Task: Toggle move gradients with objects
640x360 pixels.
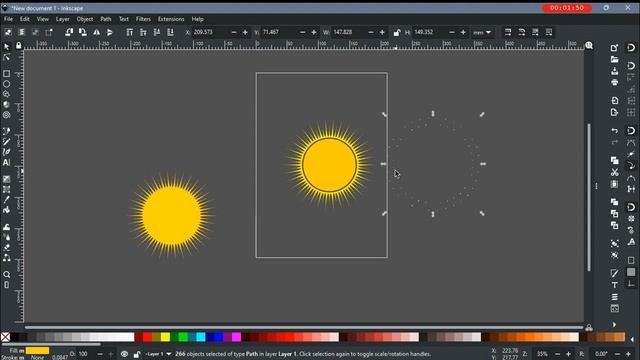Action: [x=535, y=32]
